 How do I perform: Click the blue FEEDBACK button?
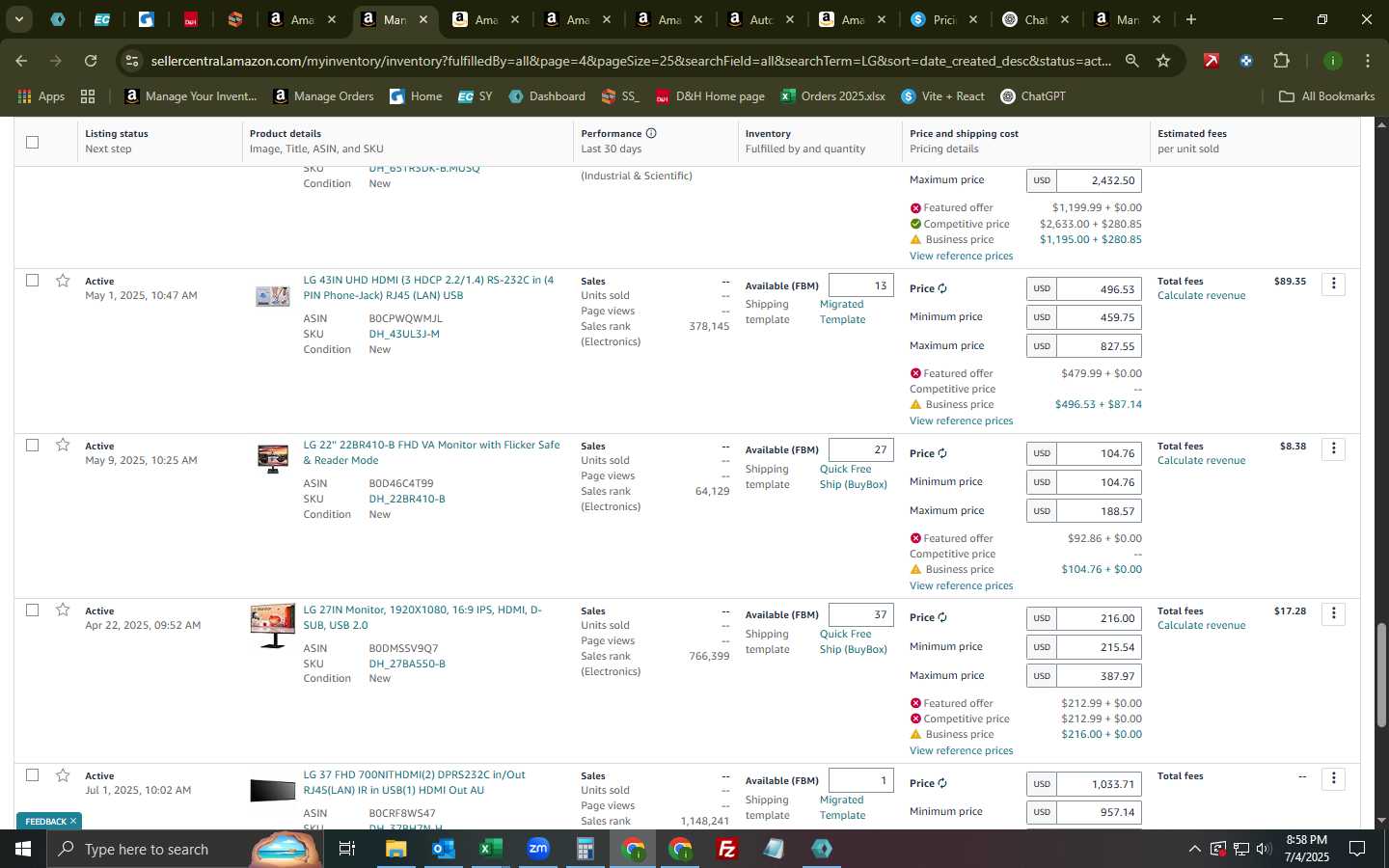[48, 822]
